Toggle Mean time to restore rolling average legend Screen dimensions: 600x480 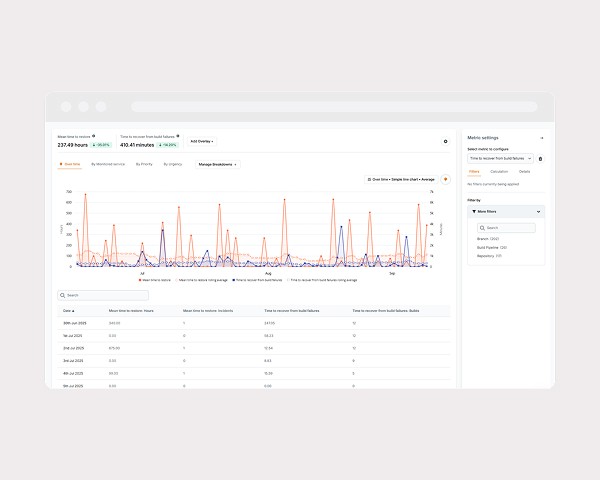coord(201,280)
